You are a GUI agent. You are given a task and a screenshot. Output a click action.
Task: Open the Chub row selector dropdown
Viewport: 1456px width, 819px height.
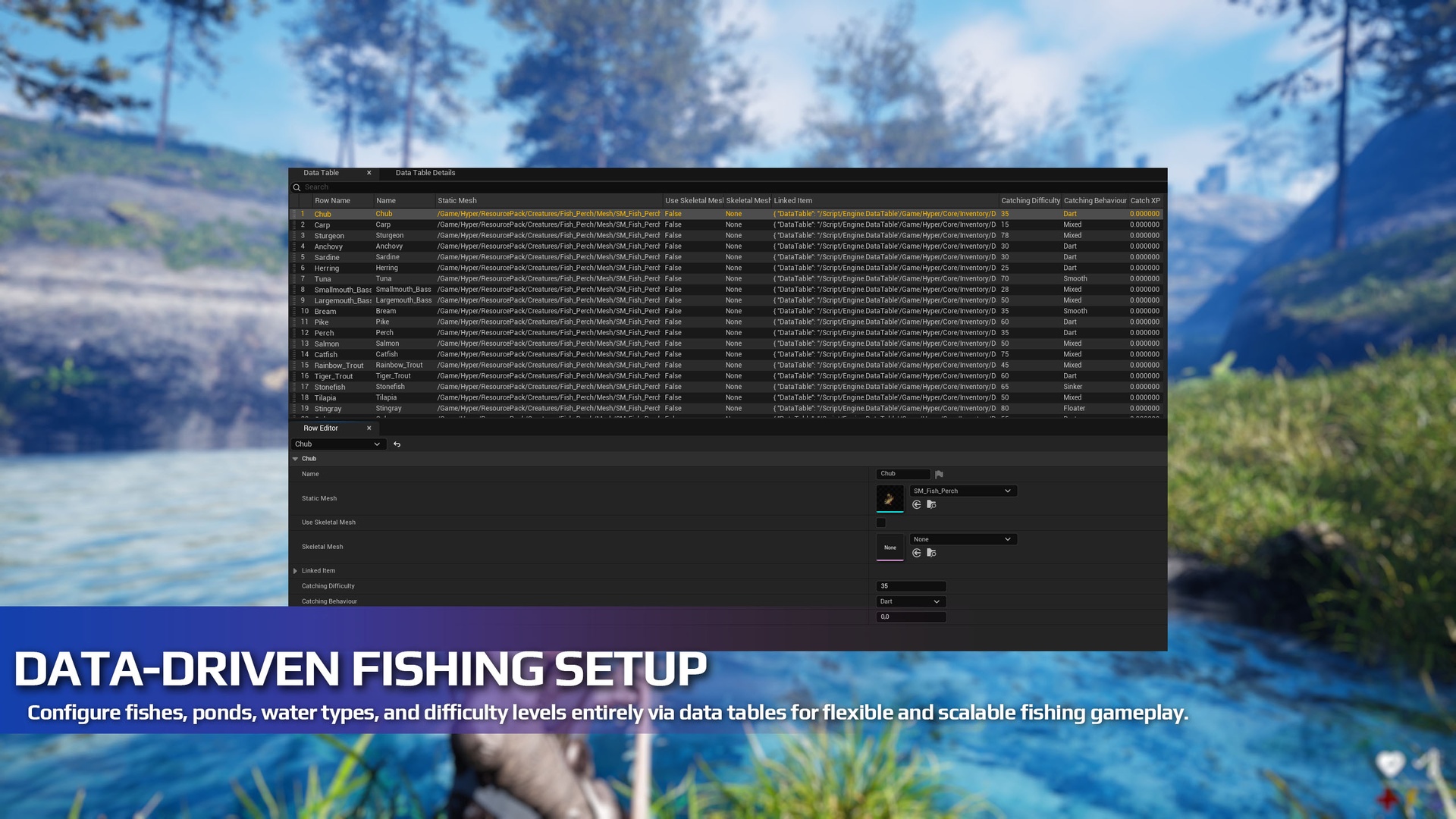338,444
